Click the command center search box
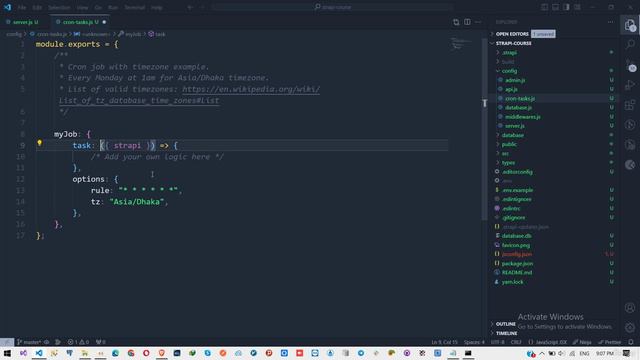This screenshot has height=360, width=640. pyautogui.click(x=332, y=7)
